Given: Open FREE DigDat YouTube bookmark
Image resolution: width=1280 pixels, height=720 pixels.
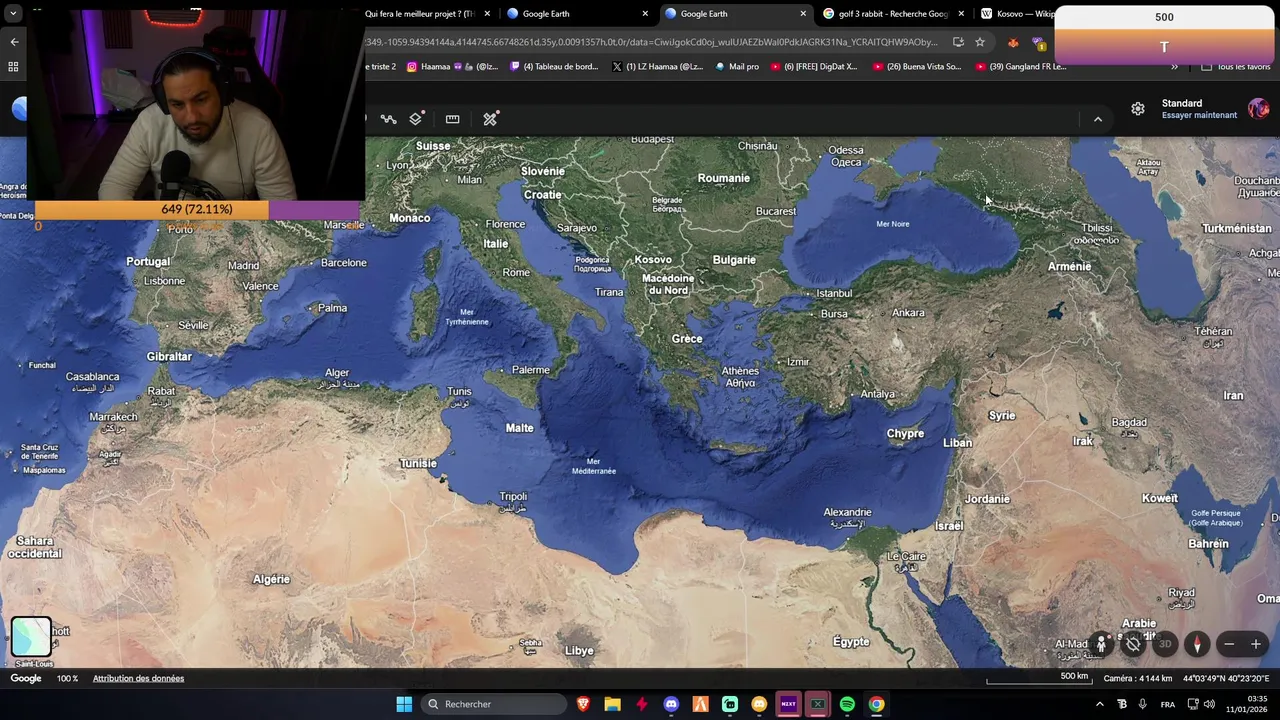Looking at the screenshot, I should click(813, 67).
